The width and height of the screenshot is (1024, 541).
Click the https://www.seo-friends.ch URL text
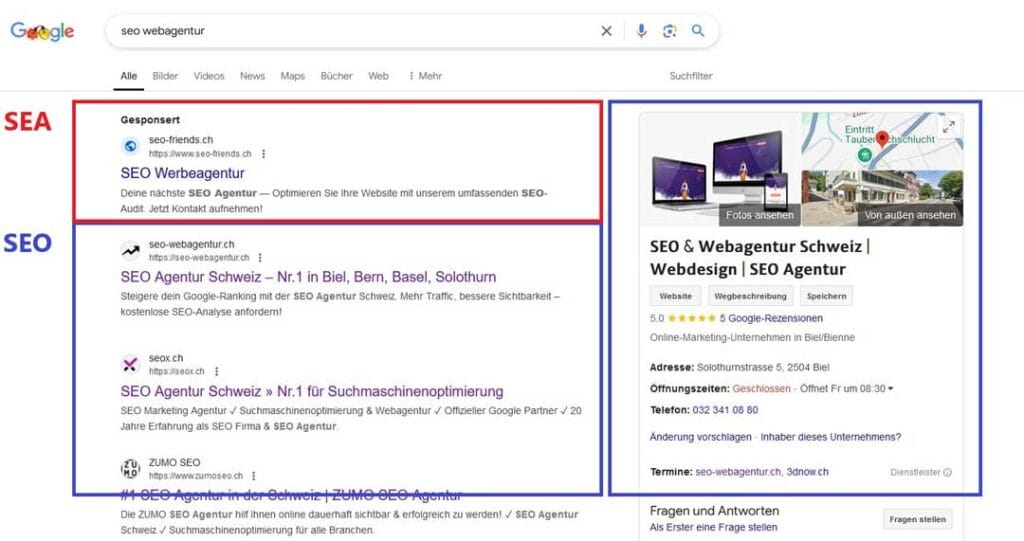pyautogui.click(x=200, y=154)
